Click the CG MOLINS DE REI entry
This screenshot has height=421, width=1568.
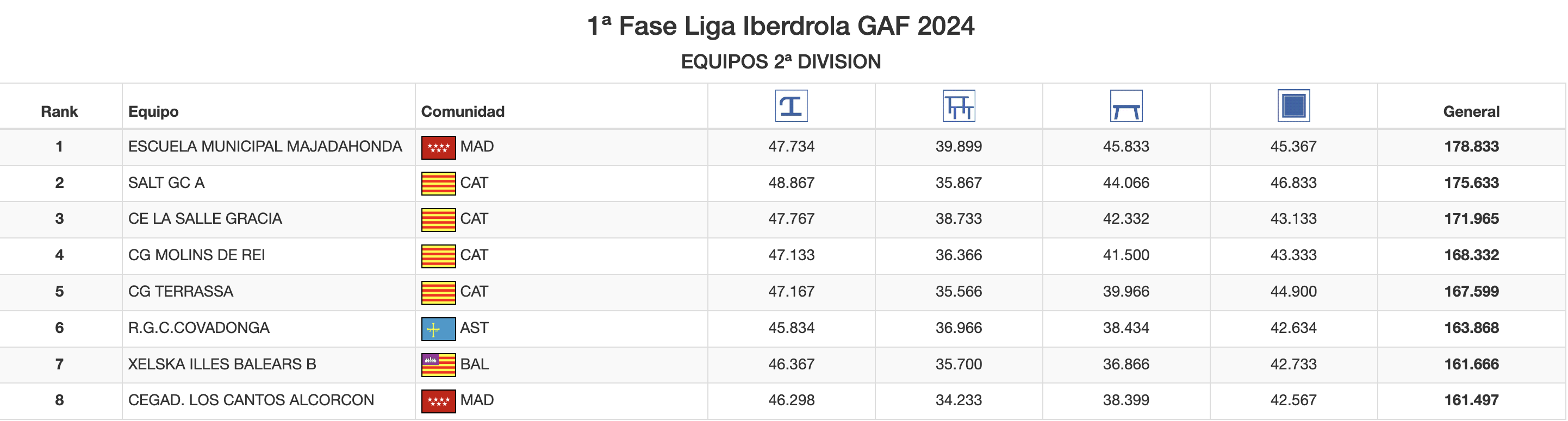point(197,255)
